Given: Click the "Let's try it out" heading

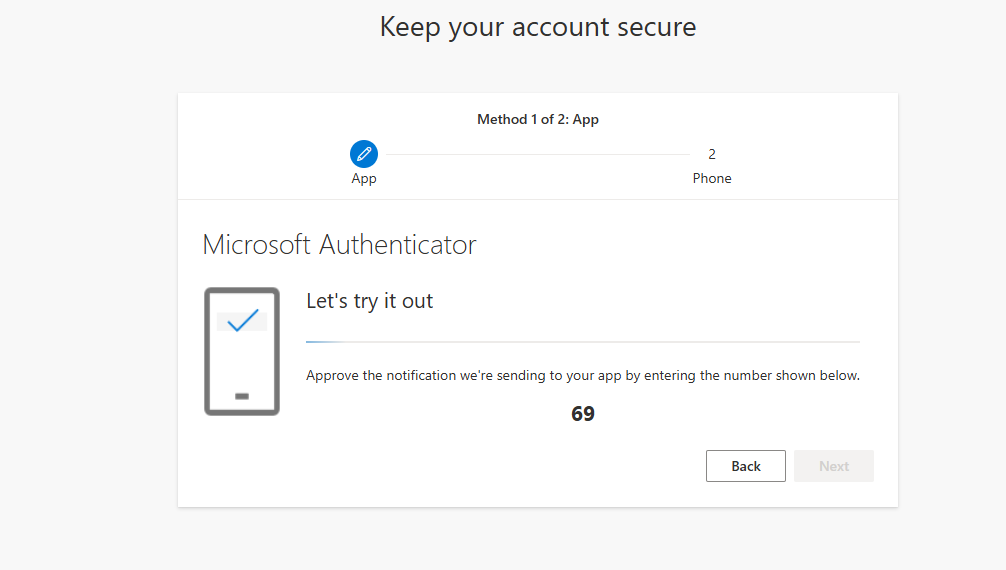Looking at the screenshot, I should [369, 301].
